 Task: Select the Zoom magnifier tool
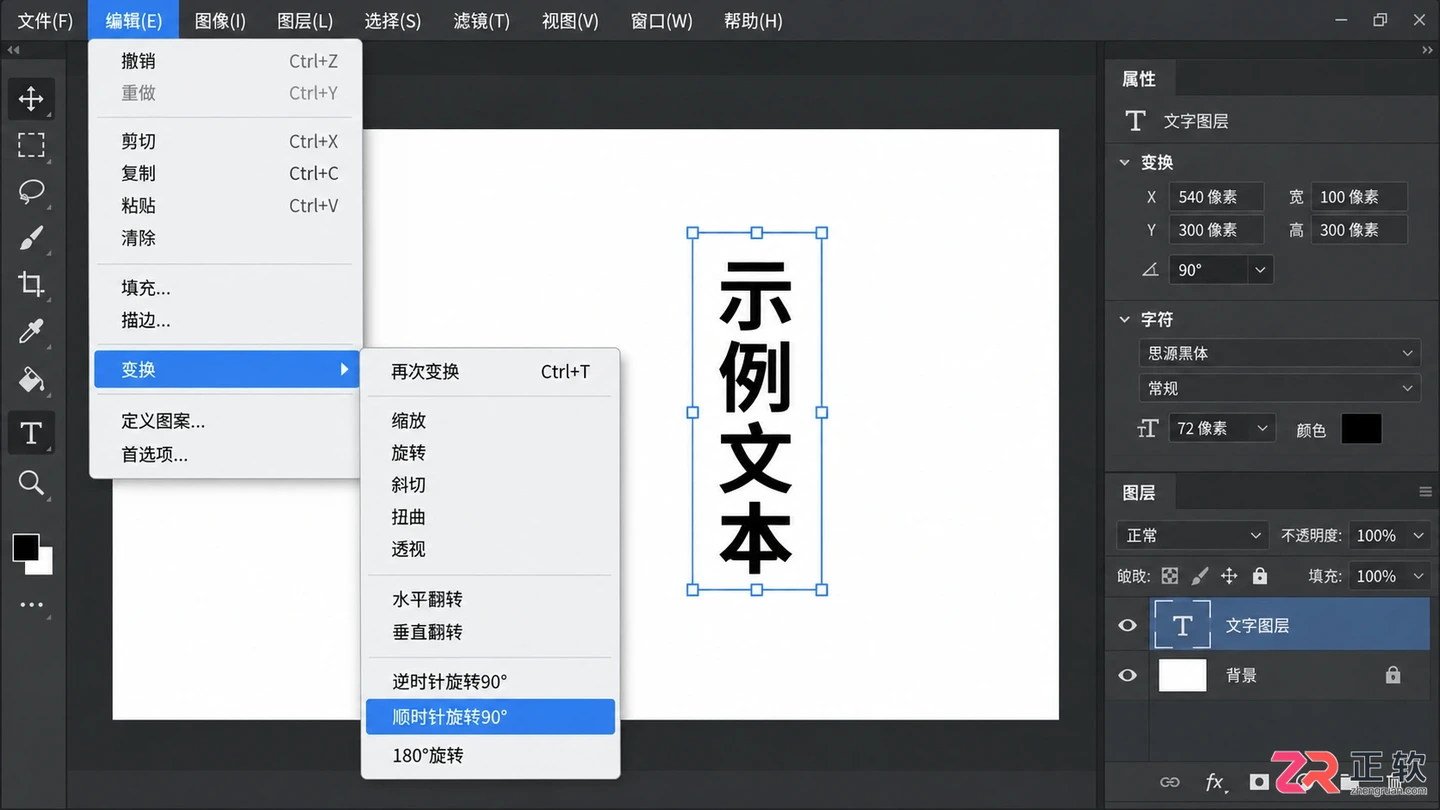coord(31,483)
